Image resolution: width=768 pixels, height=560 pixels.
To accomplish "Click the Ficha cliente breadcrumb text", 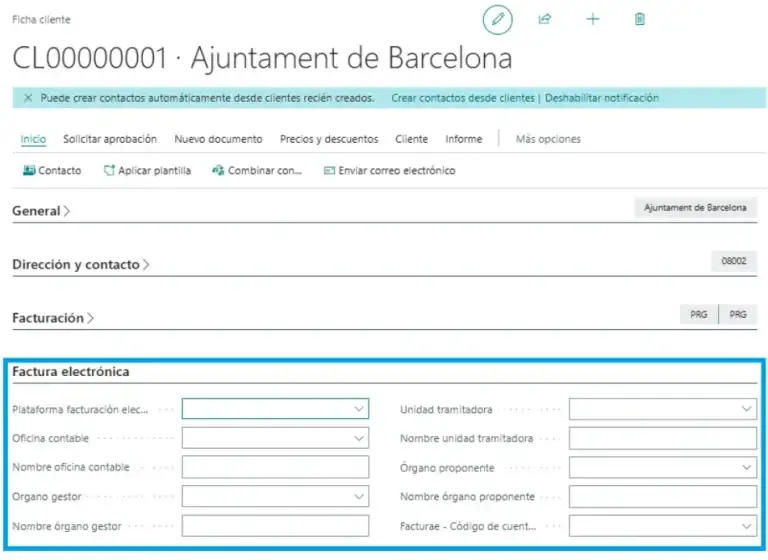I will [42, 20].
